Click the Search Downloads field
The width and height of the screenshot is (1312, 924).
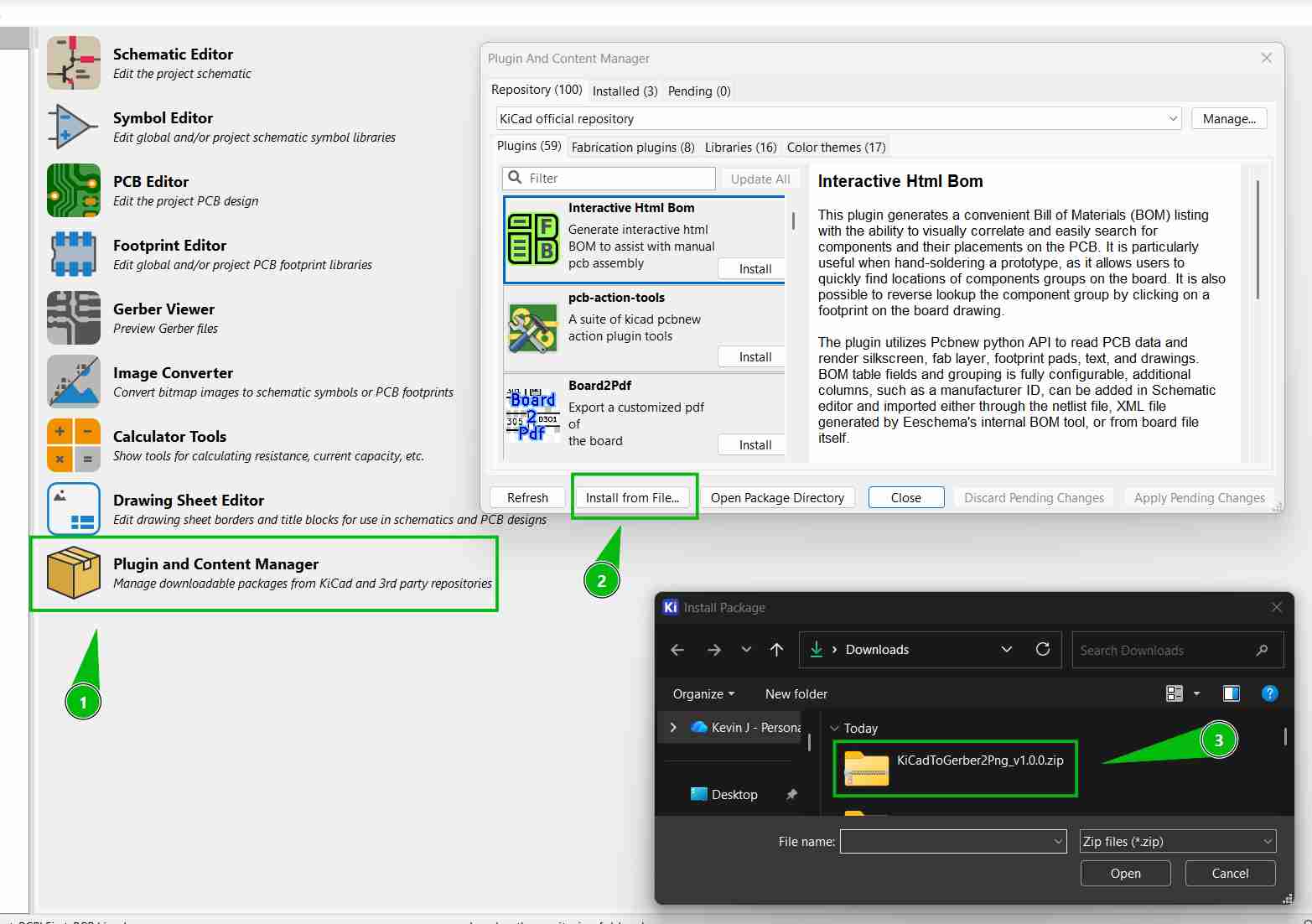coord(1178,650)
